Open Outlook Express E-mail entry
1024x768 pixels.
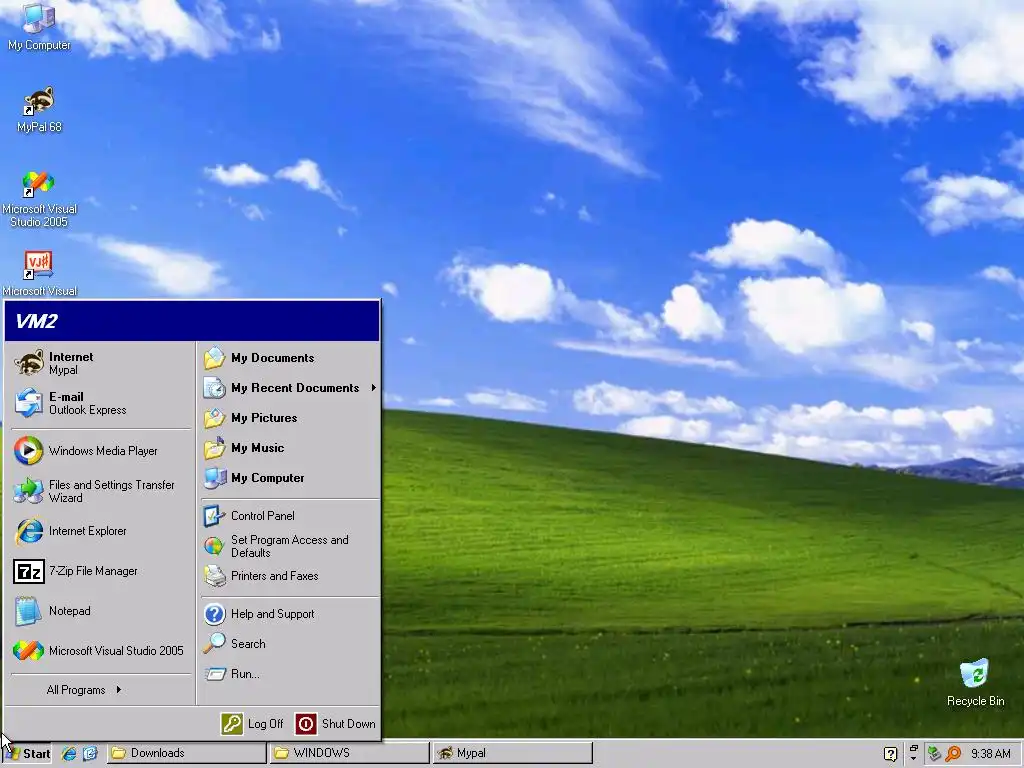click(99, 403)
